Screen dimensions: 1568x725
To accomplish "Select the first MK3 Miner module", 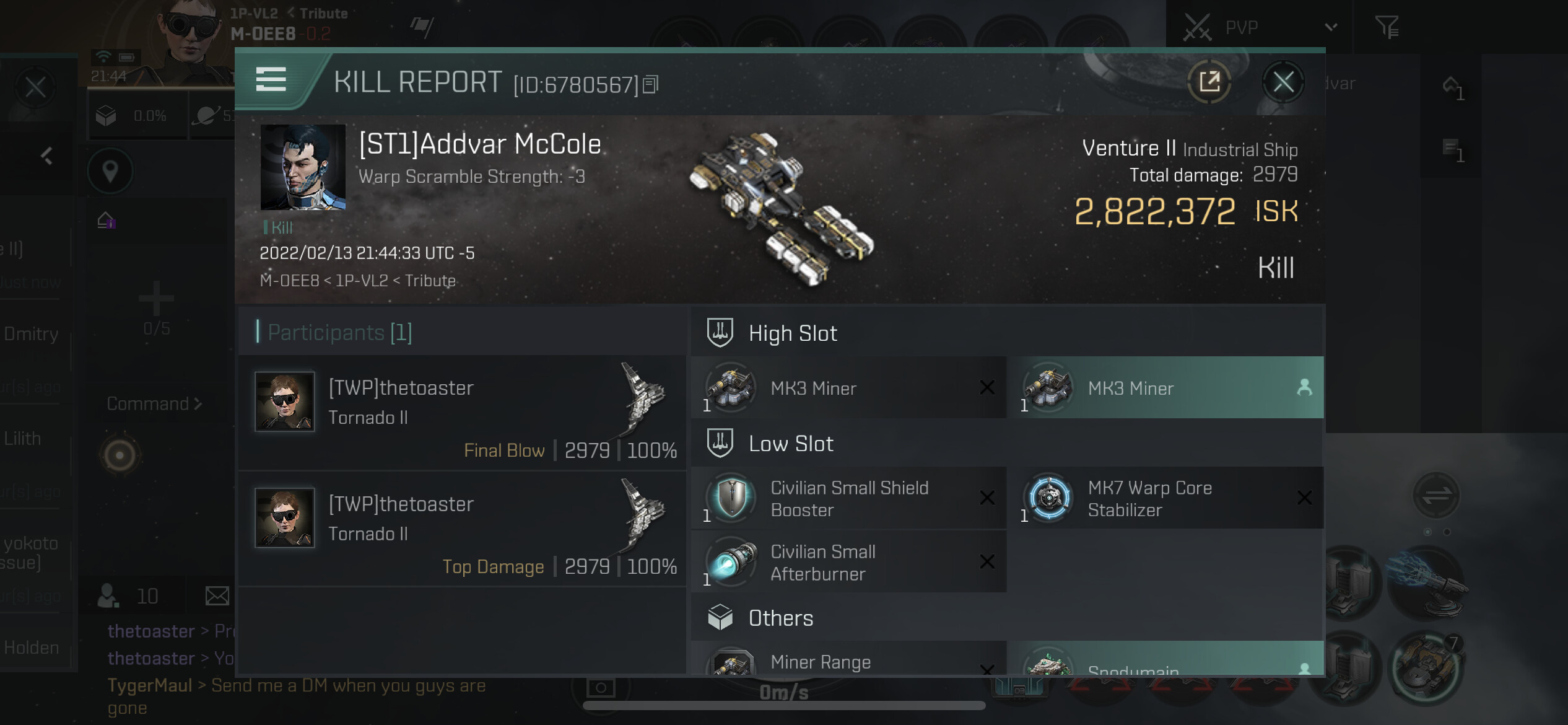I will [848, 387].
